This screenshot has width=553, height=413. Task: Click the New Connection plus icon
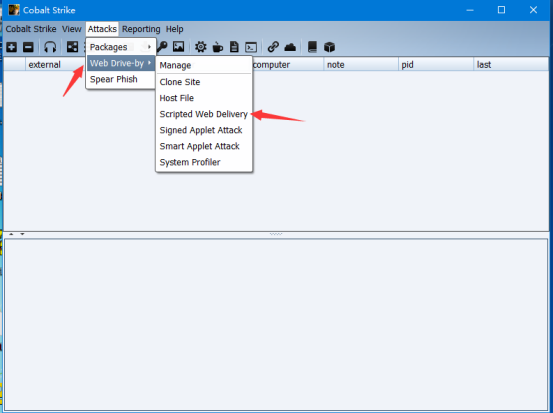tap(11, 47)
